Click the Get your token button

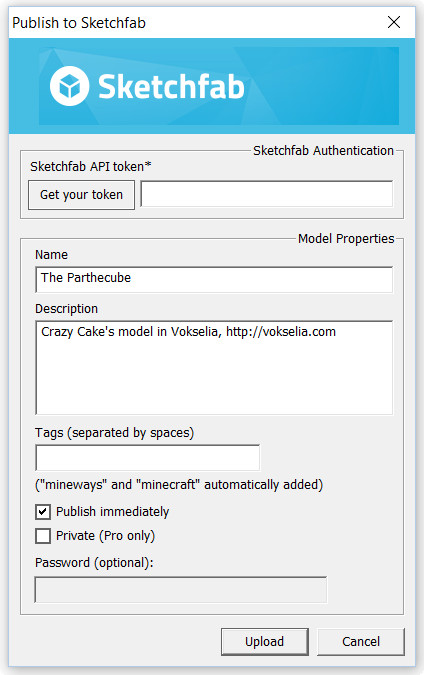81,195
